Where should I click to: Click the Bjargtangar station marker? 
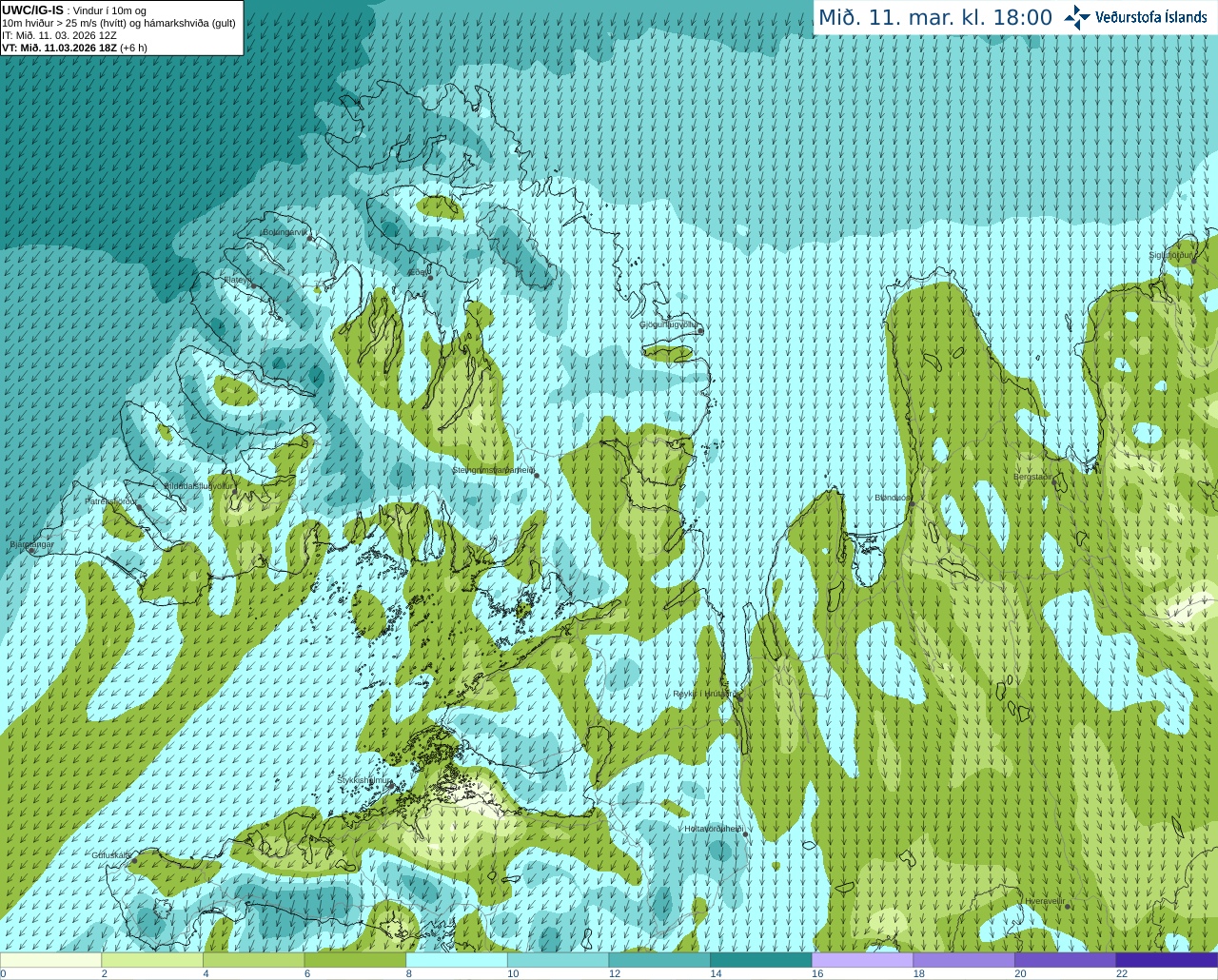tap(31, 551)
